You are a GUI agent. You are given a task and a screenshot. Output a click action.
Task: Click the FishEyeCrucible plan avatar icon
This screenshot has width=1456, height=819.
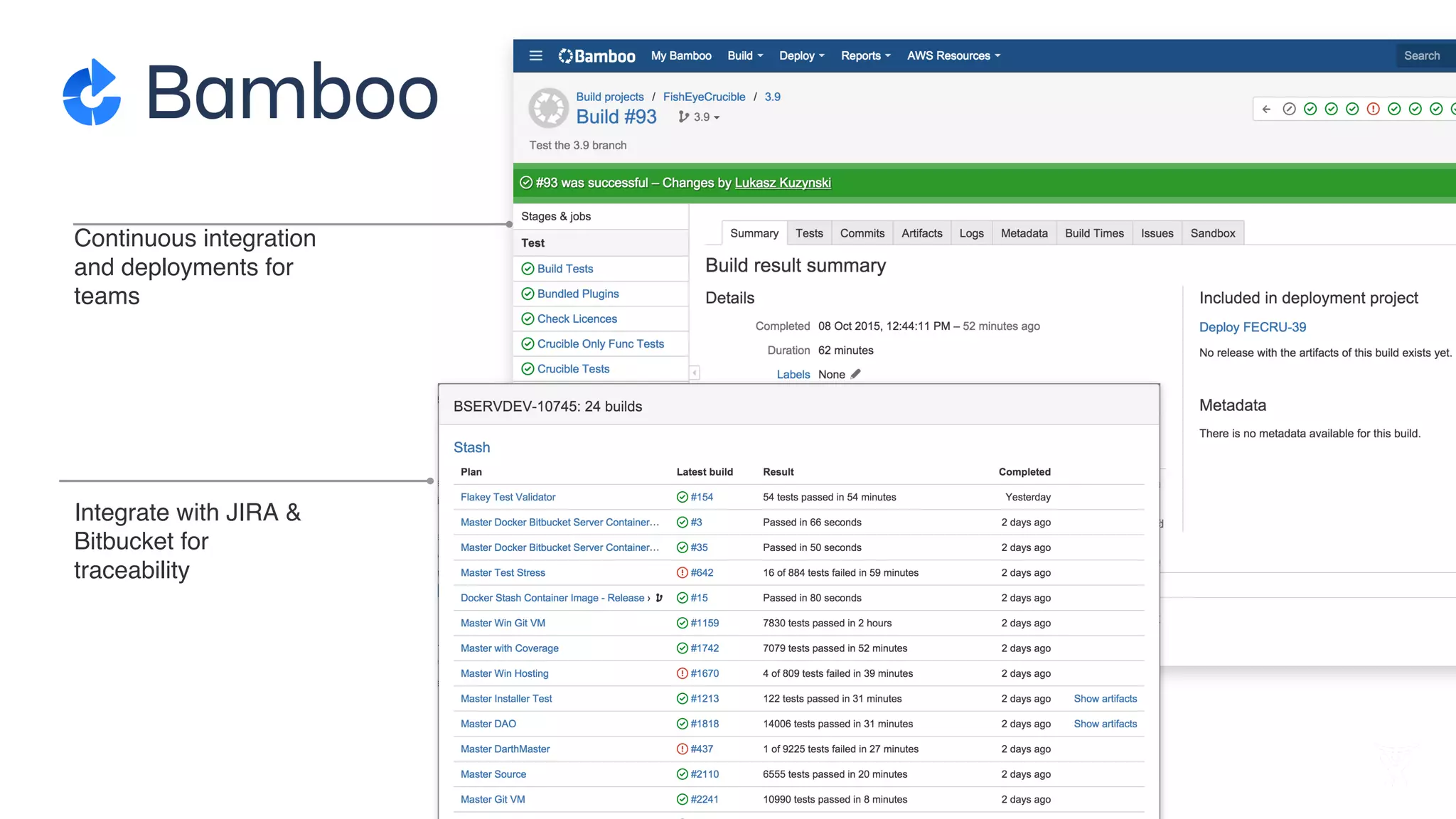click(x=548, y=108)
